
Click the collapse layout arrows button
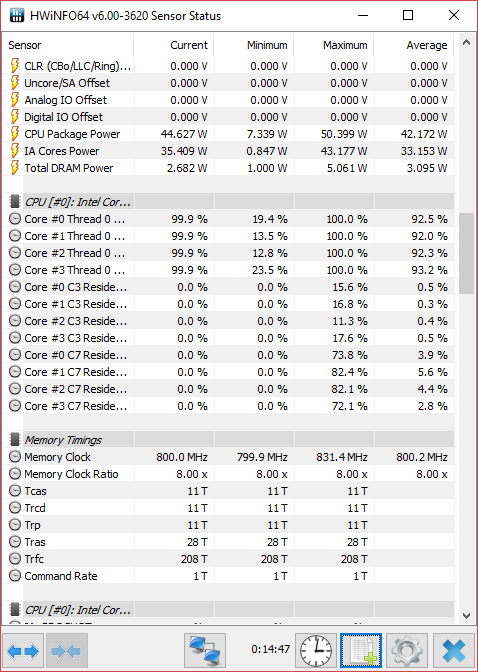click(x=66, y=651)
